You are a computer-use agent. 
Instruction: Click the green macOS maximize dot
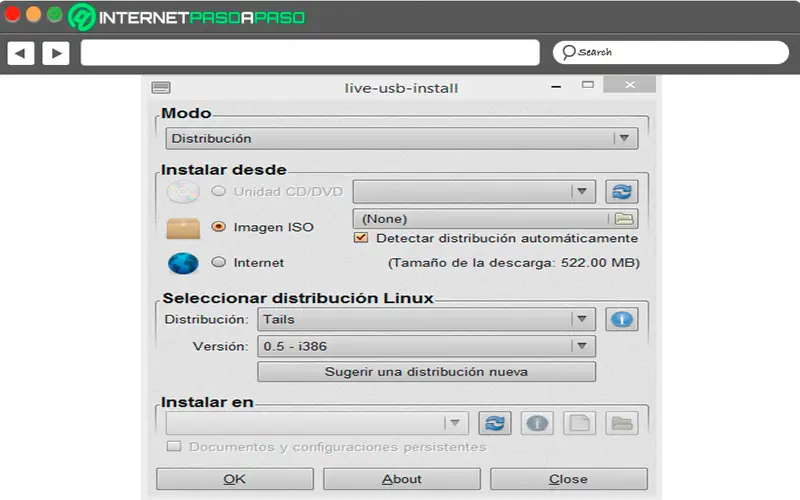(x=55, y=14)
